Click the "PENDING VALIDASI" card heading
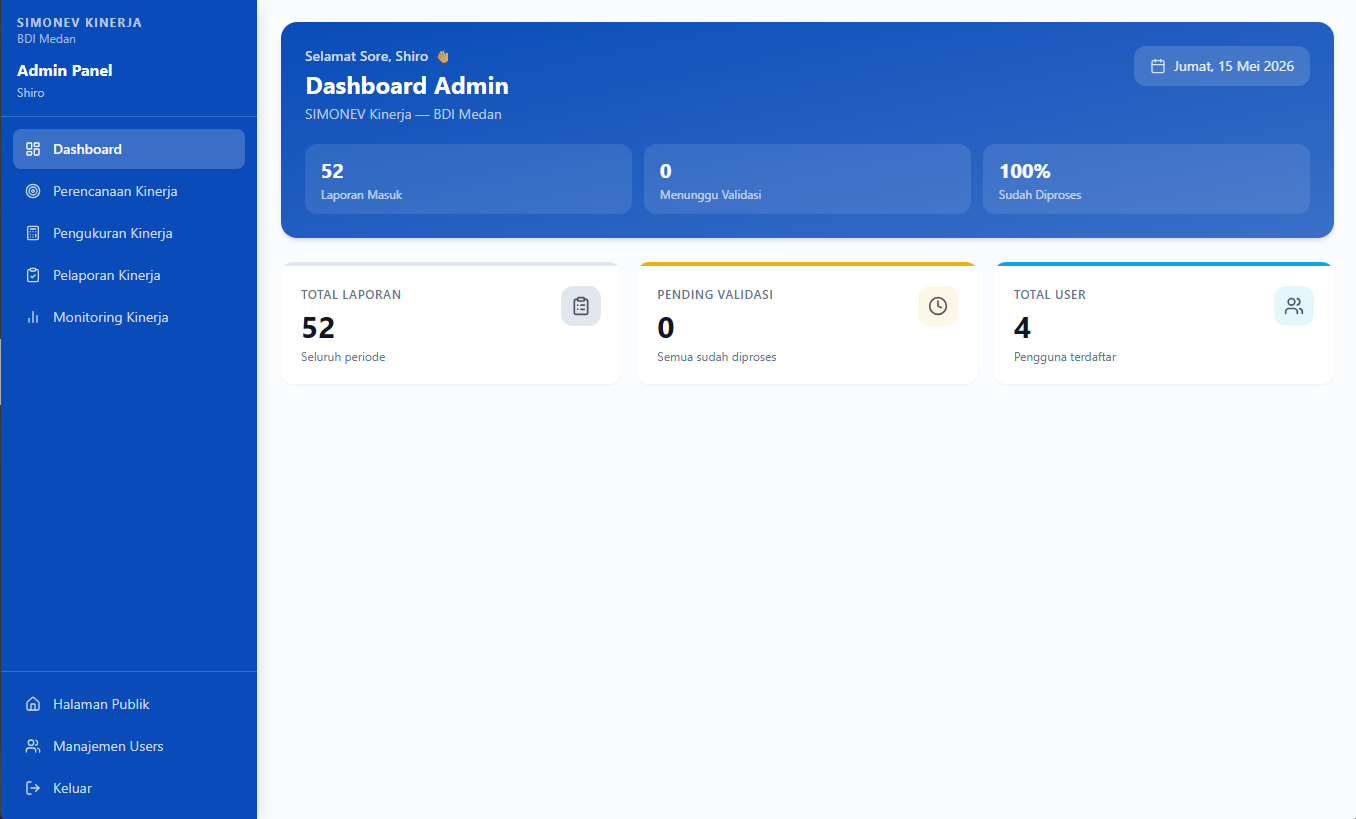1356x819 pixels. click(x=715, y=295)
